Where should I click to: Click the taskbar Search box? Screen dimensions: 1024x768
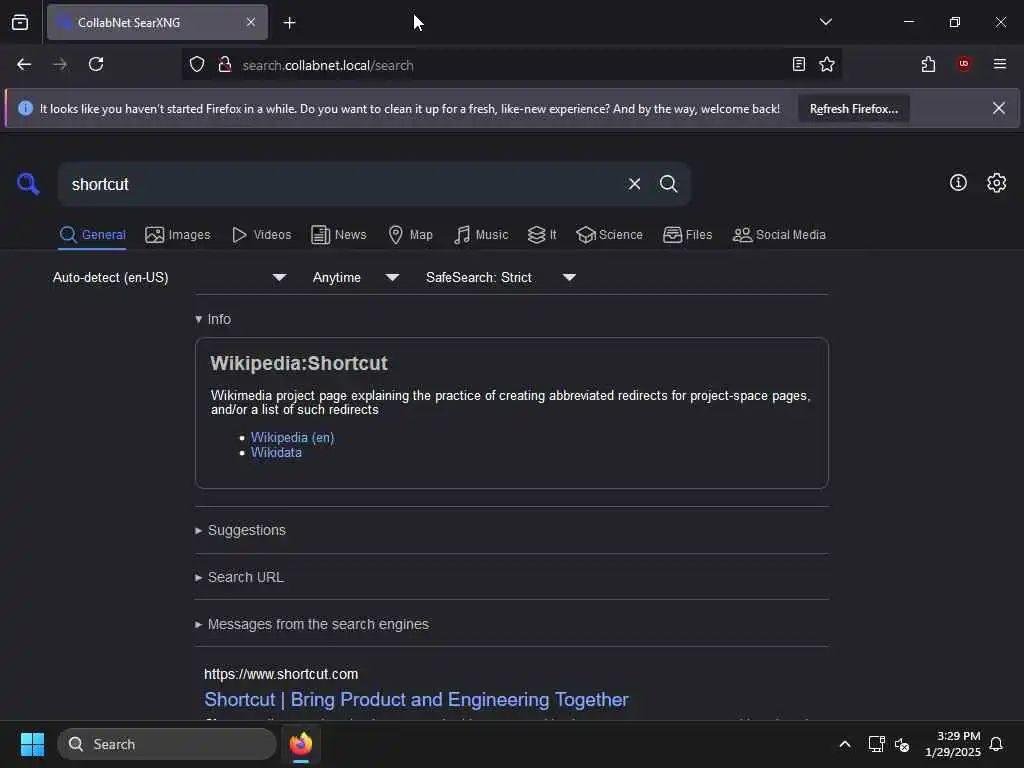167,744
